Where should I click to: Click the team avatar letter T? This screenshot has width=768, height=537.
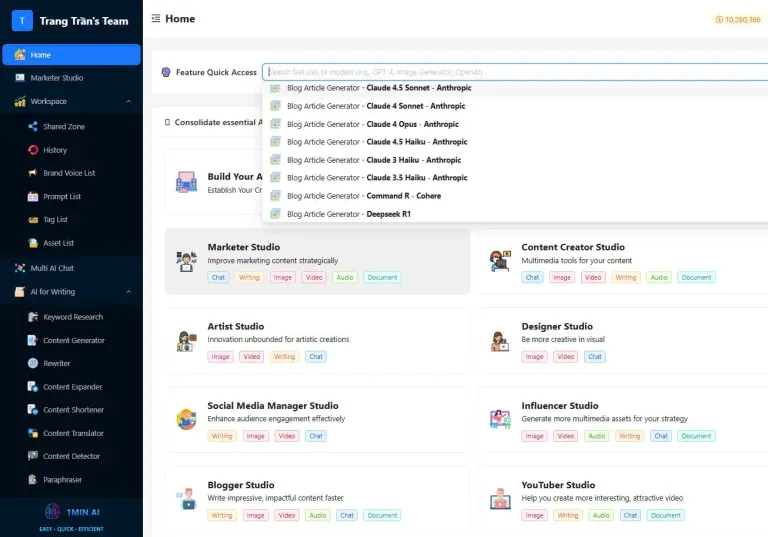click(x=22, y=21)
